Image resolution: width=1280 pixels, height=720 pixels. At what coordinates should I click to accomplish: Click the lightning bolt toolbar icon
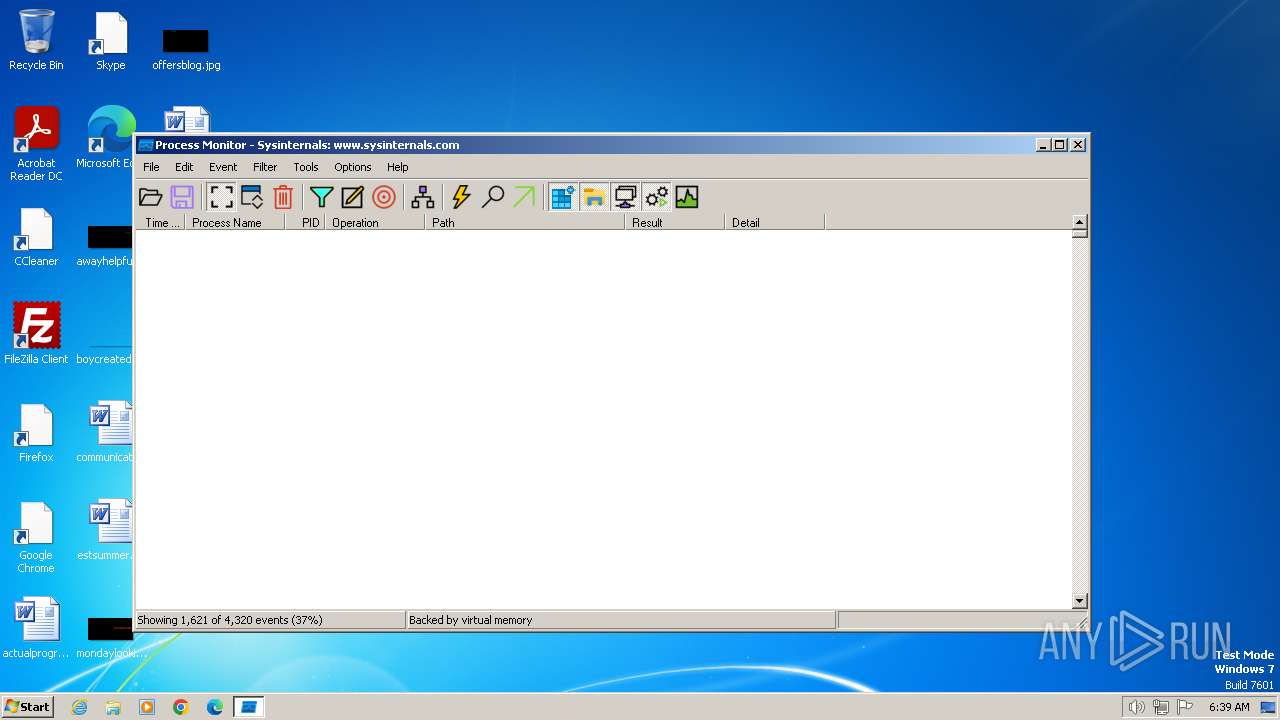coord(461,197)
